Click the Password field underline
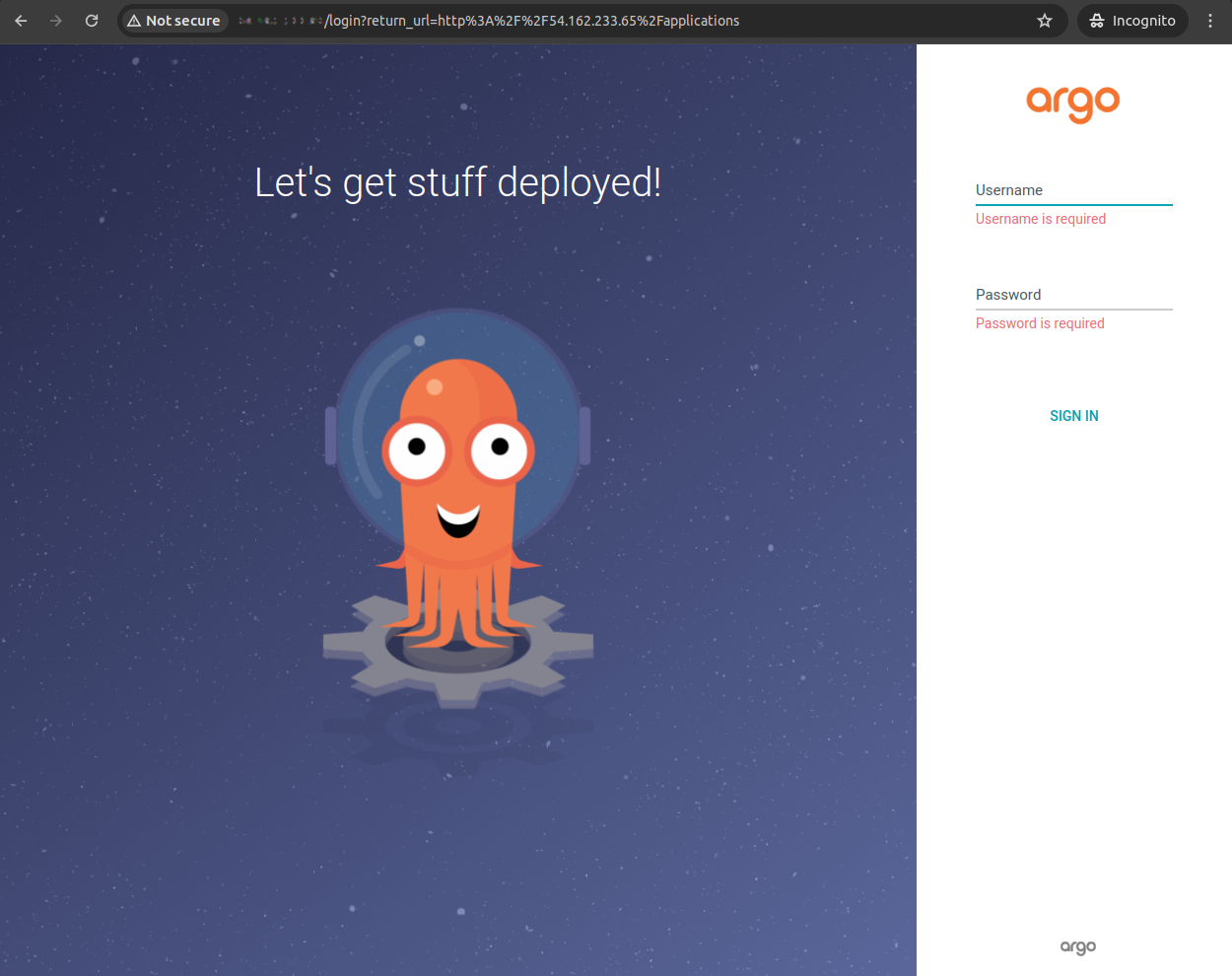The height and width of the screenshot is (976, 1232). [1073, 309]
